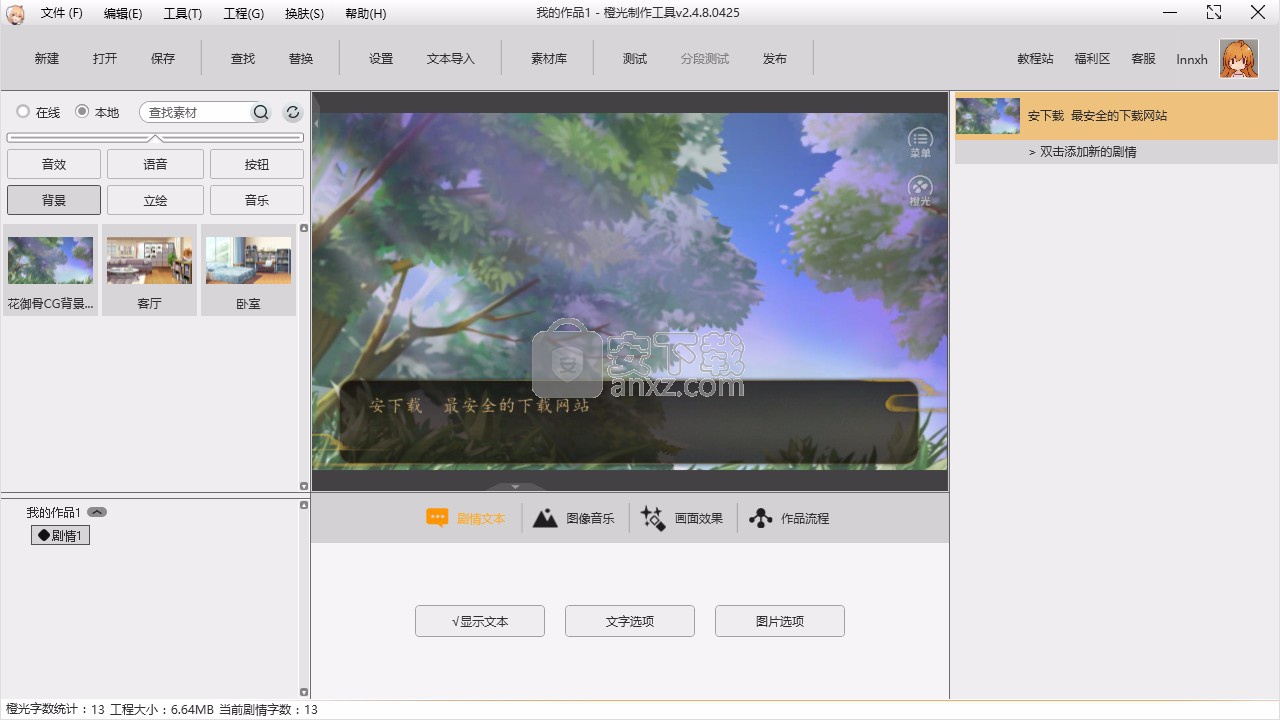Select the 语音 asset category
1280x720 pixels.
pos(155,165)
